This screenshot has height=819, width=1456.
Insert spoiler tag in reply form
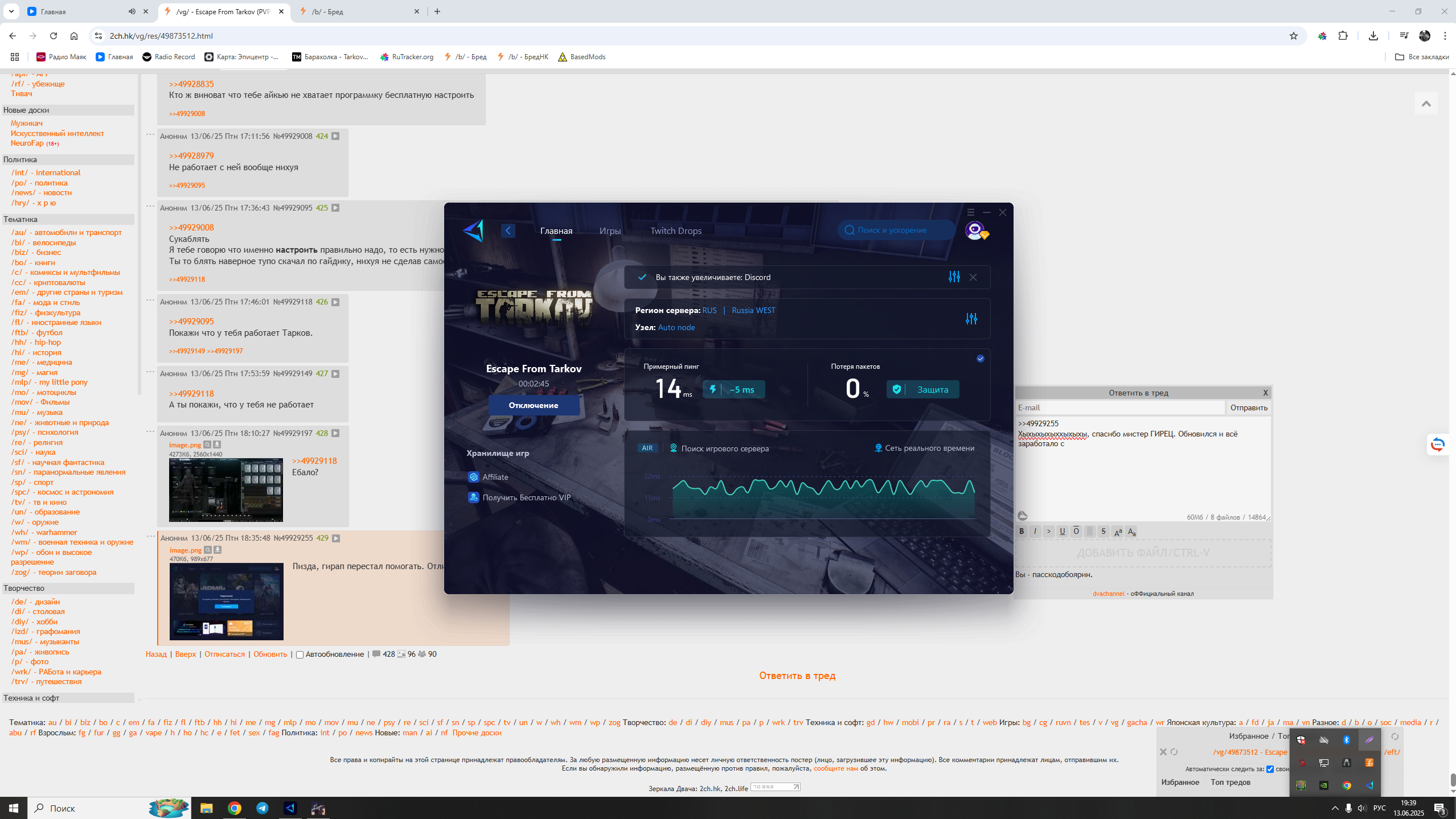[1090, 531]
